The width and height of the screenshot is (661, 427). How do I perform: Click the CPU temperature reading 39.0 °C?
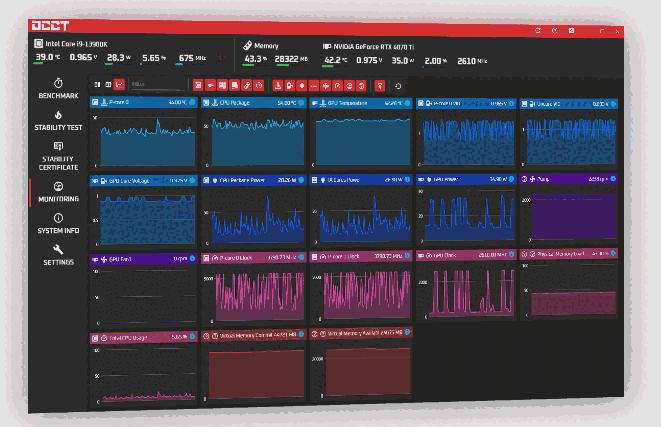coord(47,57)
